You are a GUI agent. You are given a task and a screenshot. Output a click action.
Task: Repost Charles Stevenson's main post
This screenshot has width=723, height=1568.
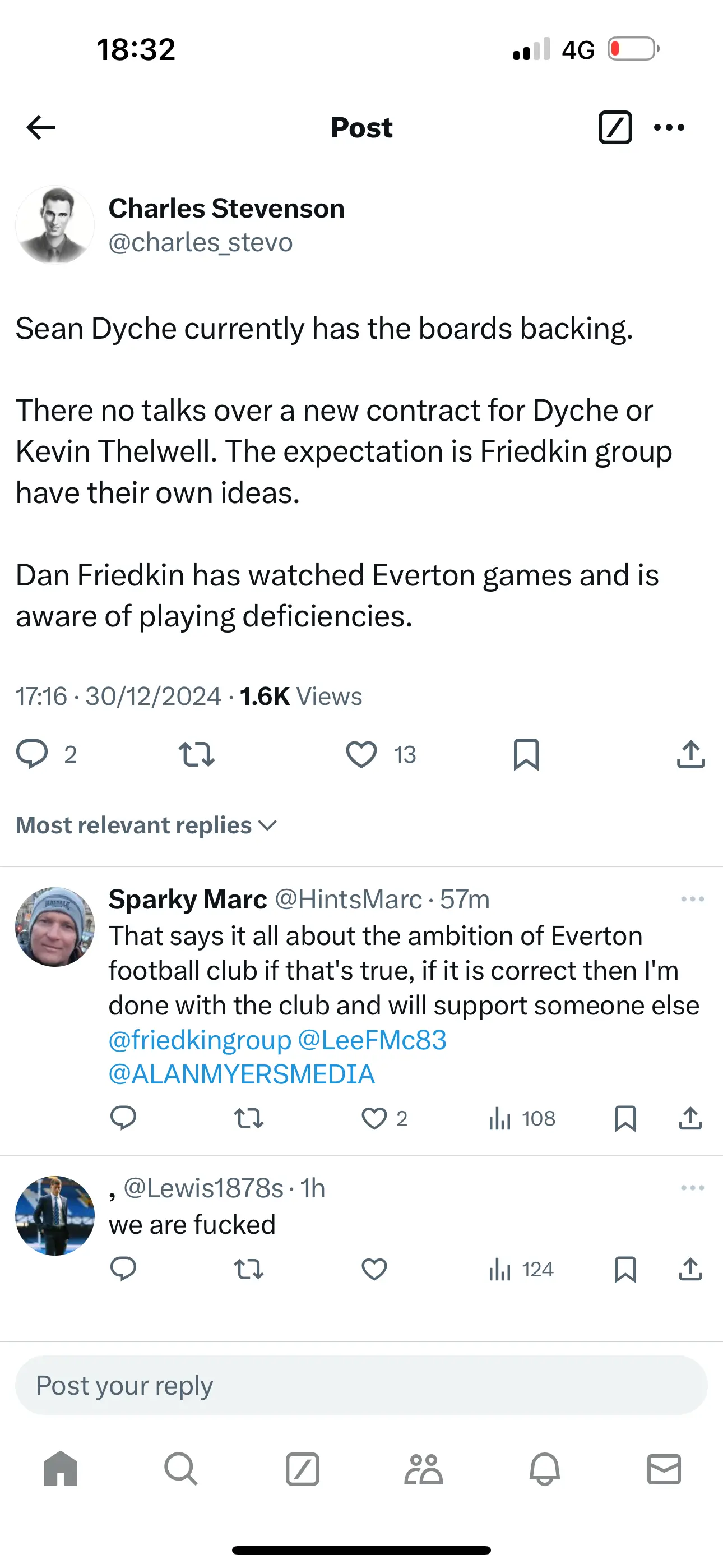click(x=197, y=754)
